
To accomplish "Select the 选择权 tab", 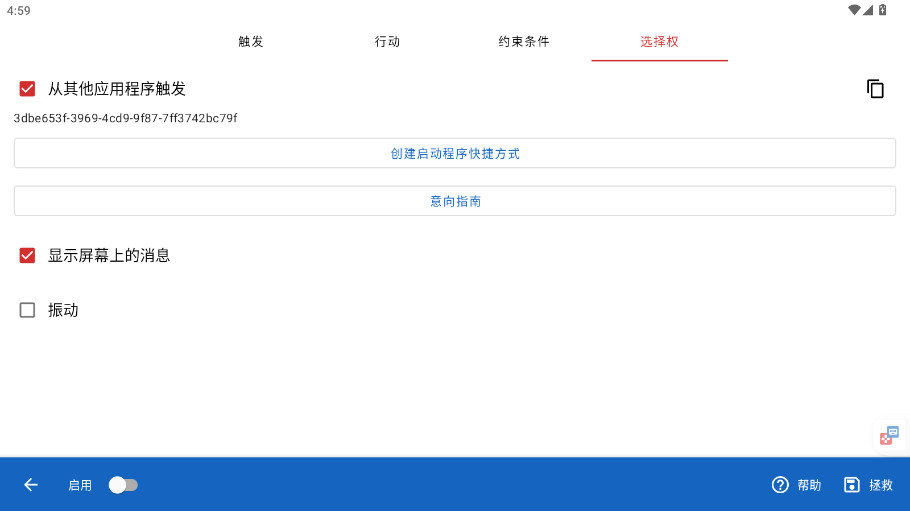I will pos(659,42).
